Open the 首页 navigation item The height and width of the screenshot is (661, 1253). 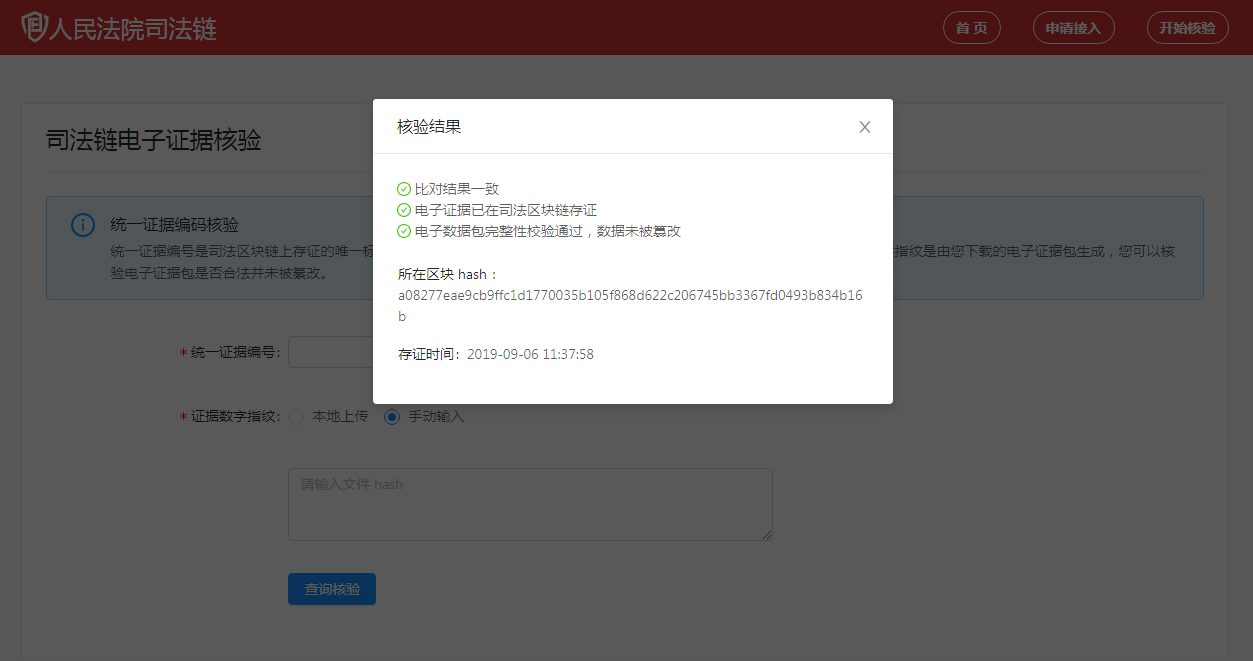pos(971,27)
